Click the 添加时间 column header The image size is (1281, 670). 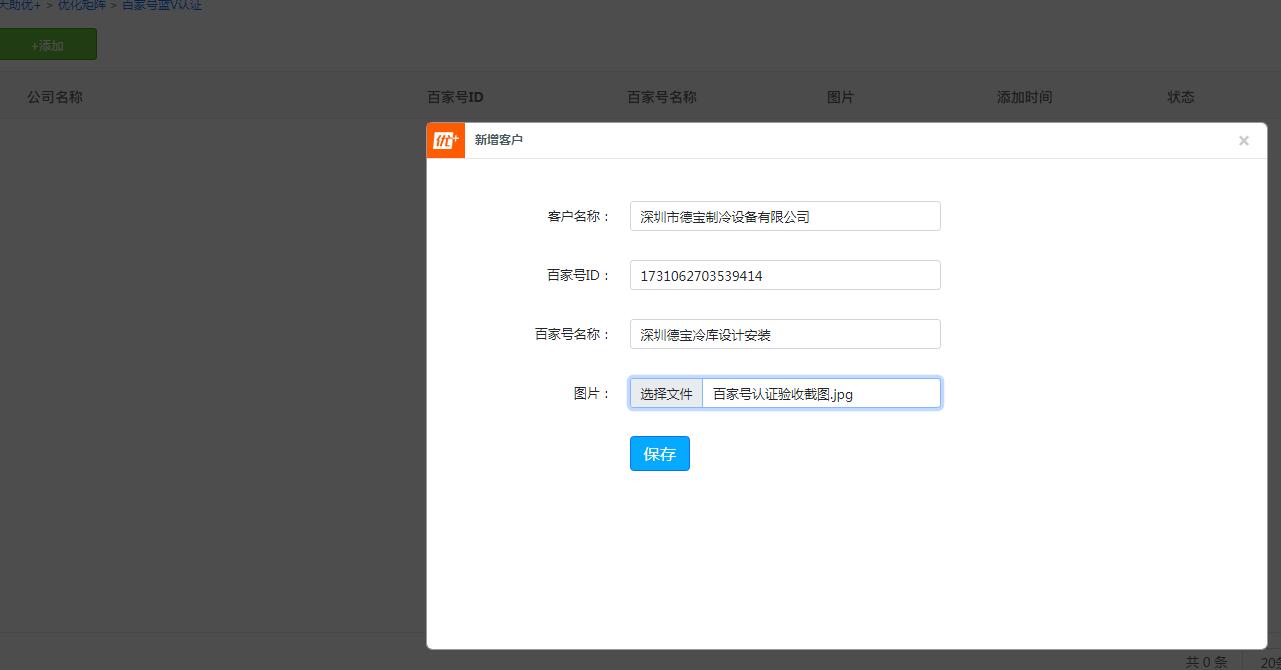(1024, 97)
